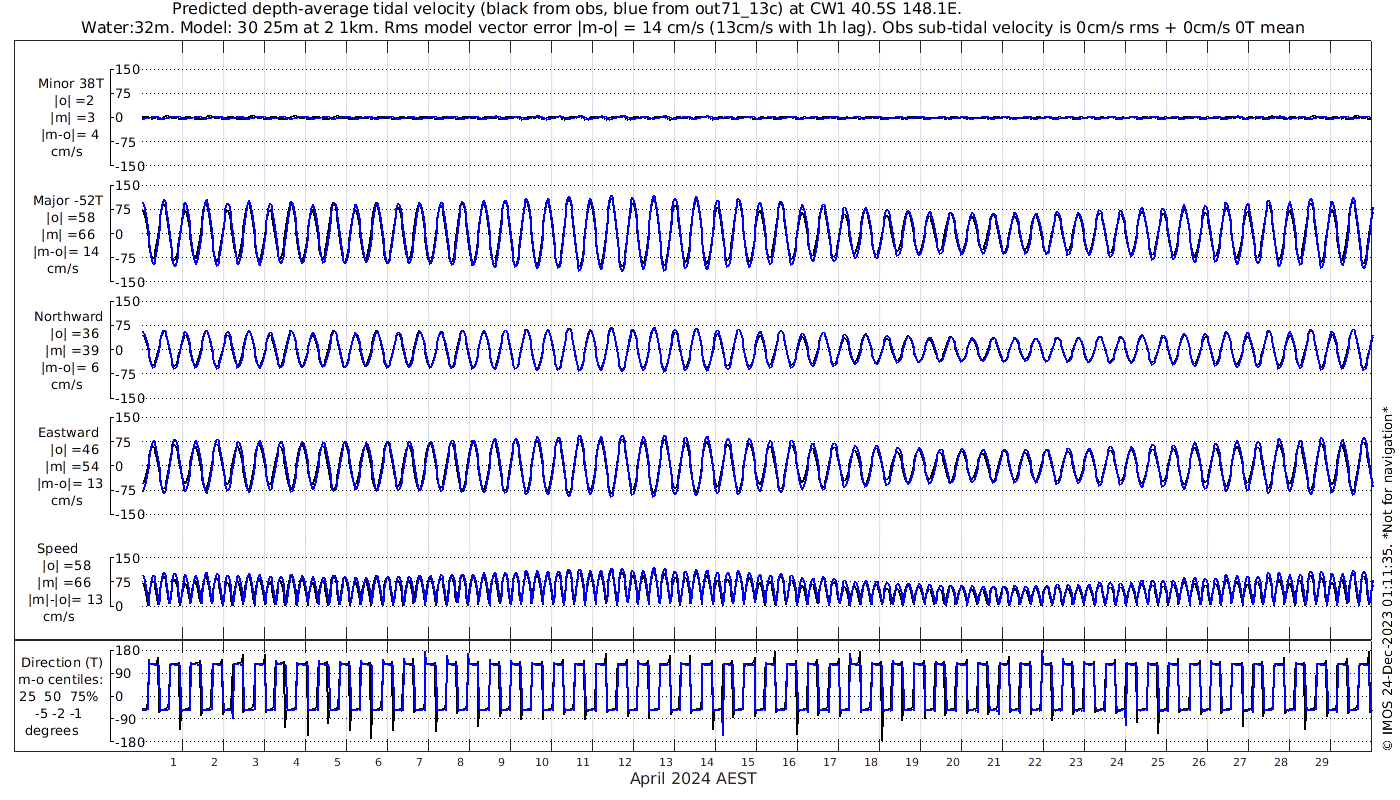This screenshot has height=800, width=1400.
Task: Select the 'Northward' panel label
Action: pos(68,317)
